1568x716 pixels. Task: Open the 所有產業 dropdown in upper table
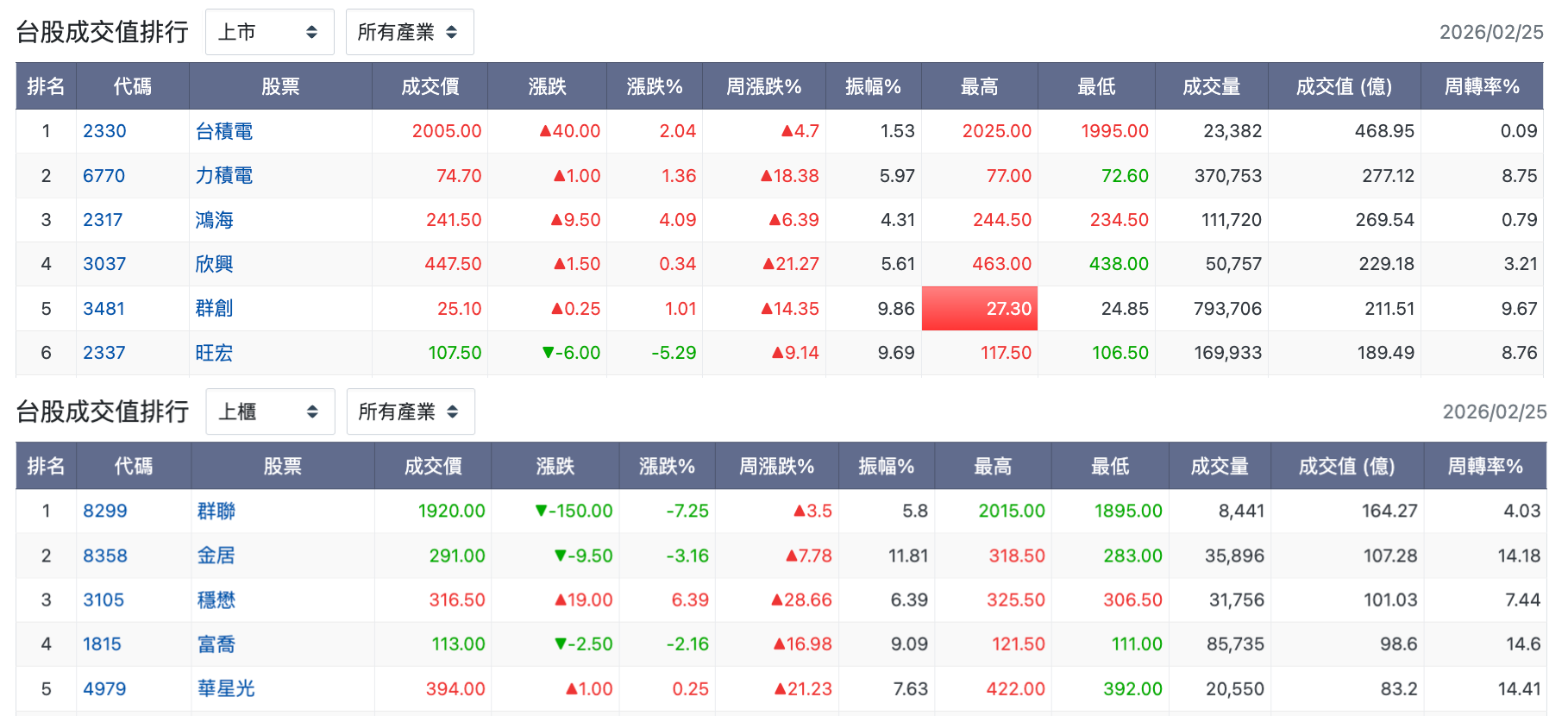coord(410,32)
